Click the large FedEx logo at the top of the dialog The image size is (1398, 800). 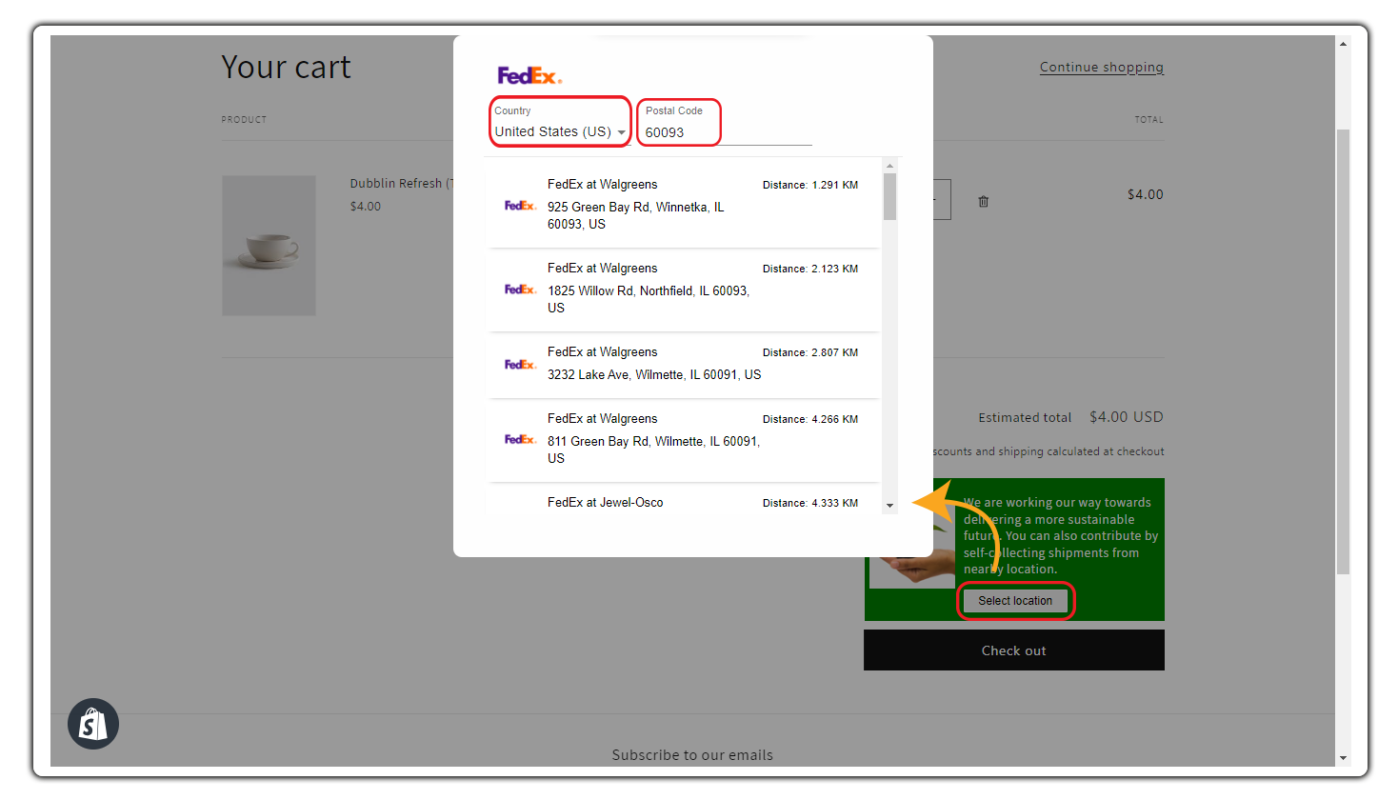point(530,76)
